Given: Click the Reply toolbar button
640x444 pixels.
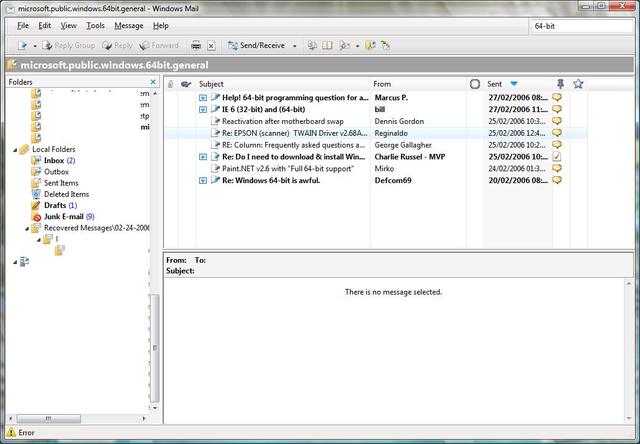Looking at the screenshot, I should click(x=118, y=46).
